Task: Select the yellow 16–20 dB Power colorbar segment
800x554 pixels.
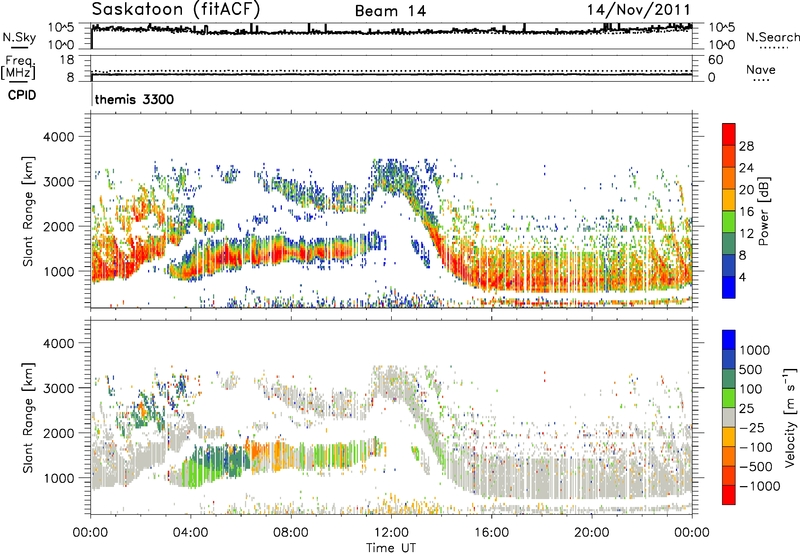Action: [729, 200]
